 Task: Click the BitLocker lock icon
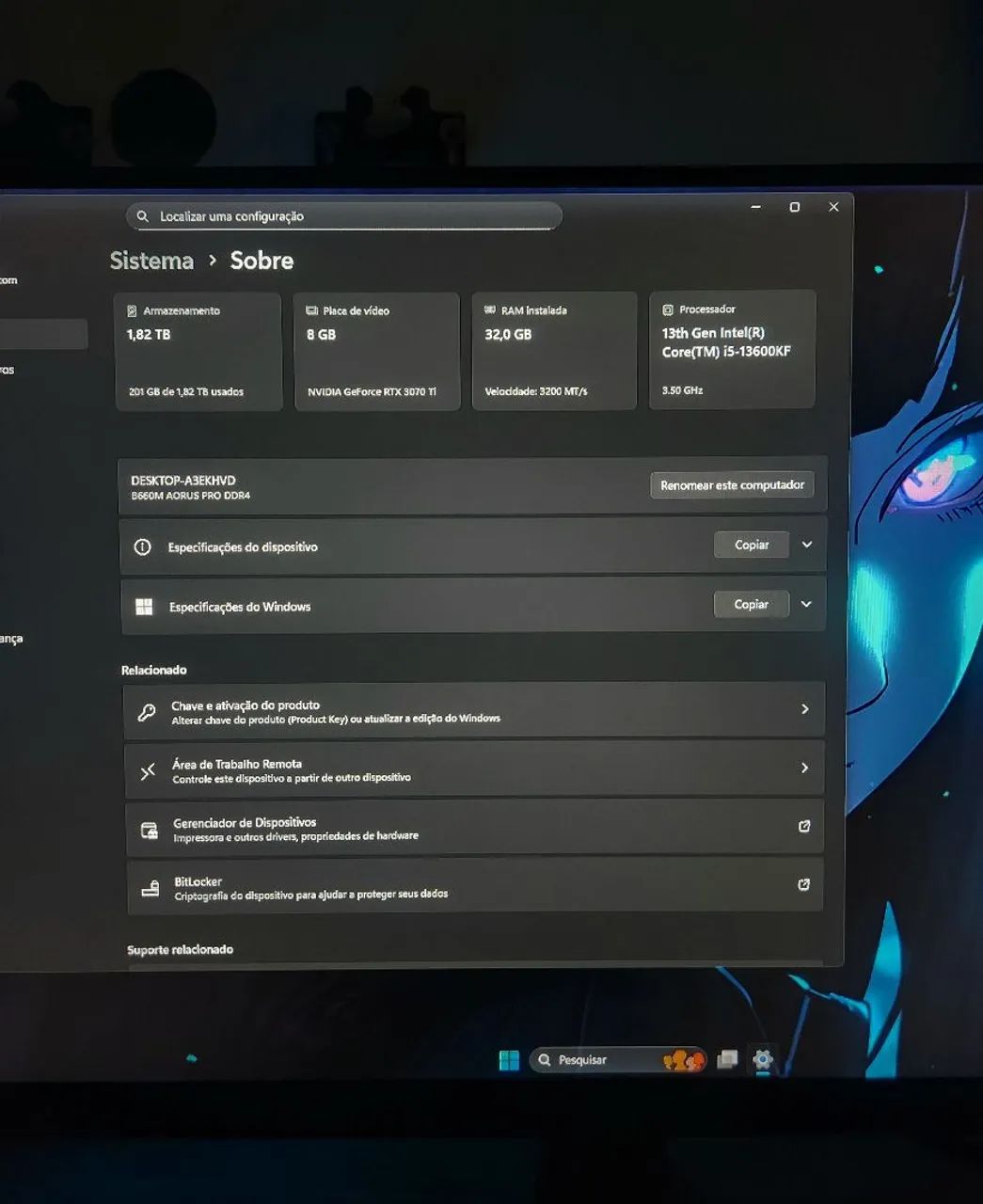point(150,889)
